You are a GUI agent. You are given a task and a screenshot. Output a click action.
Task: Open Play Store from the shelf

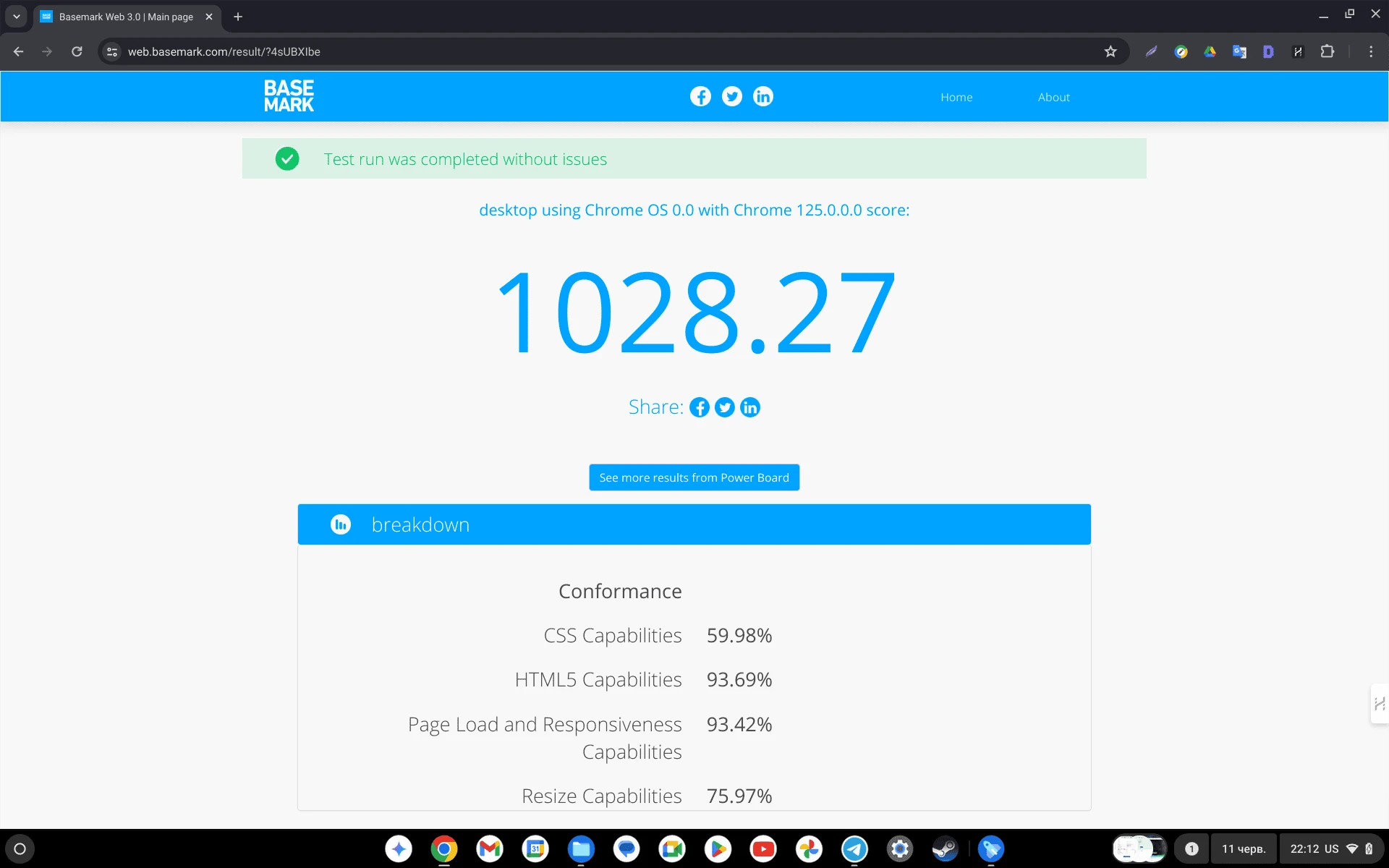pos(718,848)
